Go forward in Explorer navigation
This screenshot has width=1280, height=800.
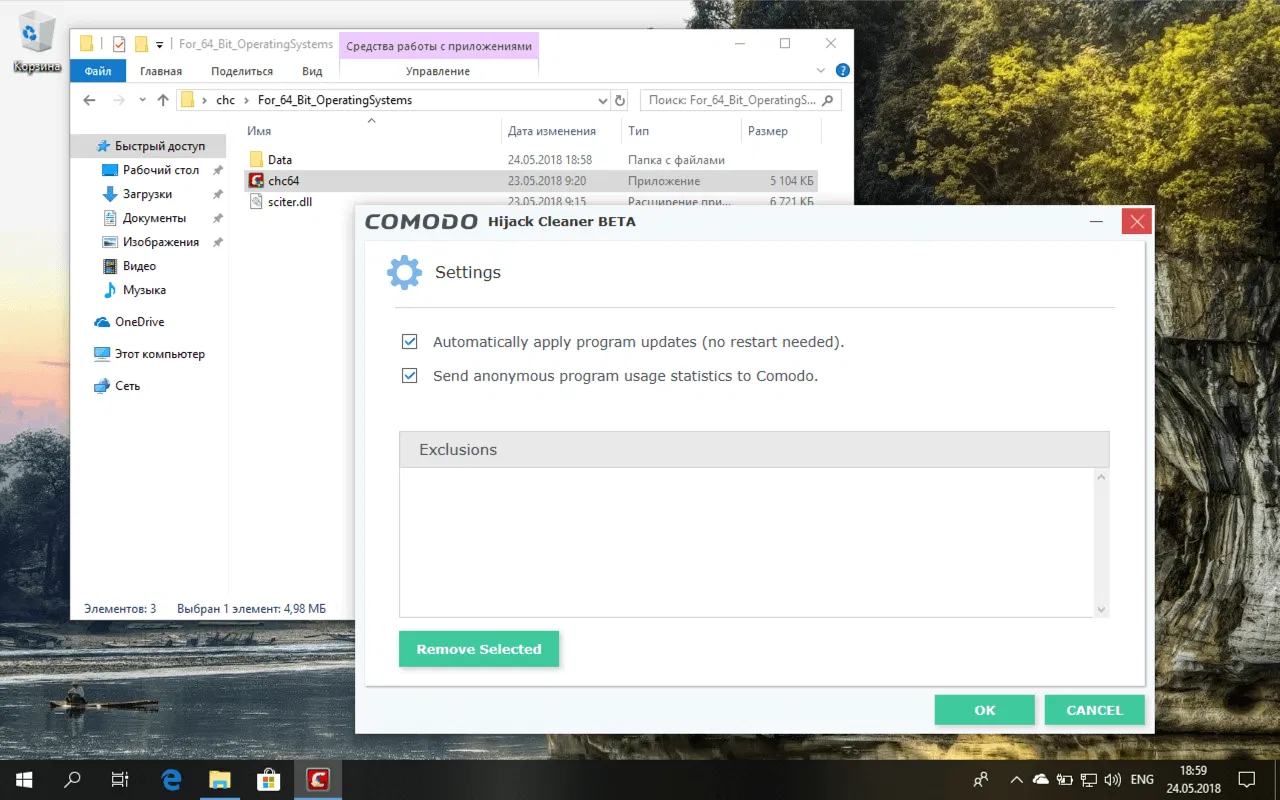[119, 100]
